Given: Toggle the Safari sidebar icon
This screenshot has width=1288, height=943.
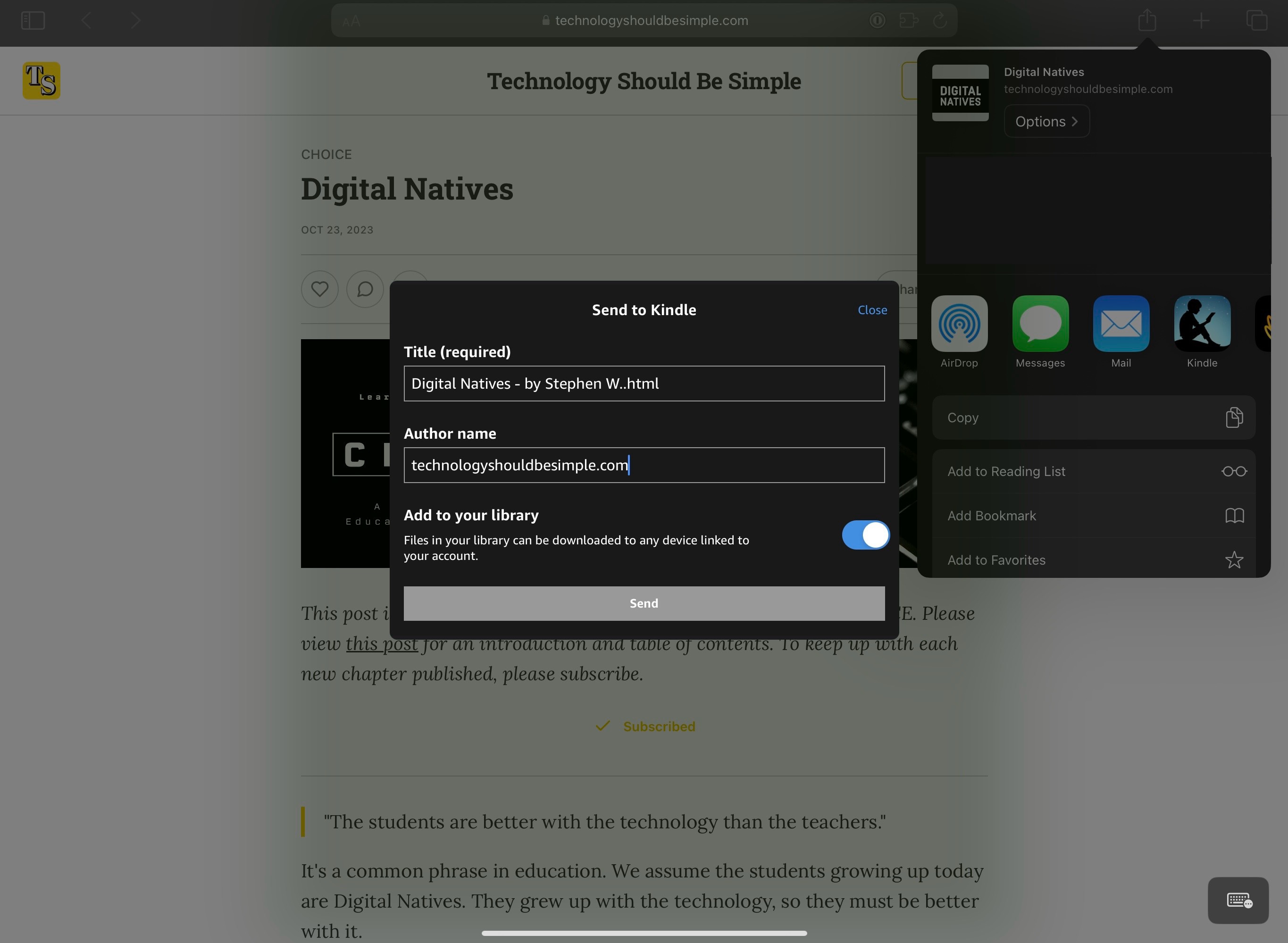Looking at the screenshot, I should click(x=33, y=21).
